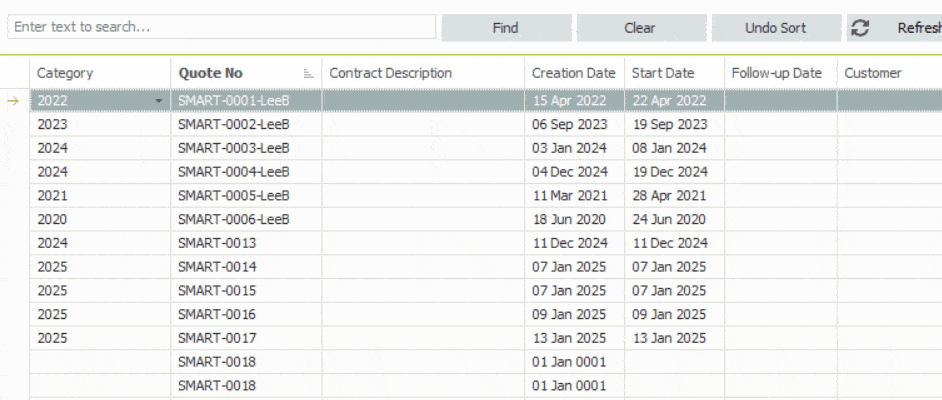Click the Find button
Image resolution: width=942 pixels, height=400 pixels.
pos(506,28)
